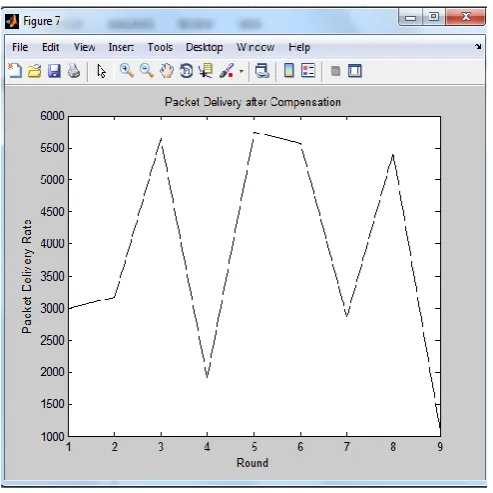
Task: Click the 'Round' x-axis label
Action: pyautogui.click(x=252, y=463)
